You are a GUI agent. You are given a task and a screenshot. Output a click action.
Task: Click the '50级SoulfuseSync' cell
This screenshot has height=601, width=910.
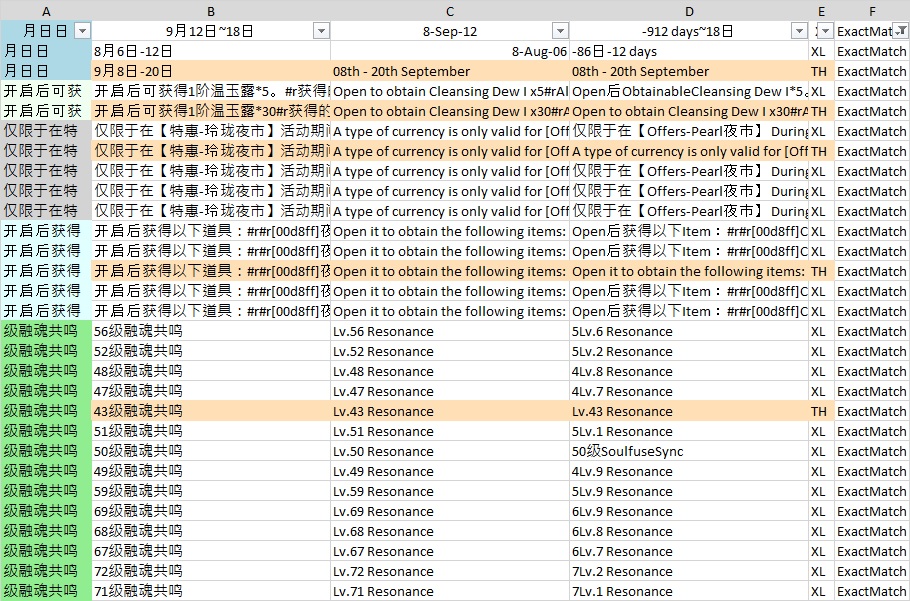(689, 451)
